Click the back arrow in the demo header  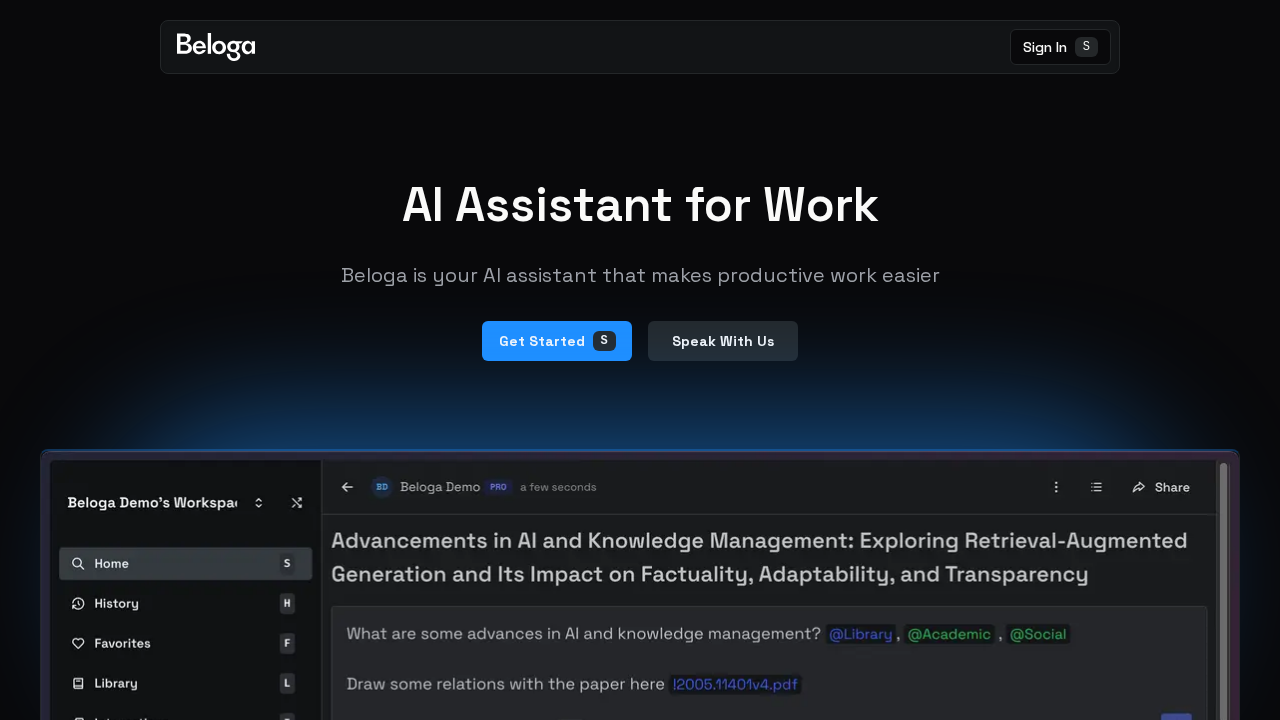pyautogui.click(x=347, y=487)
